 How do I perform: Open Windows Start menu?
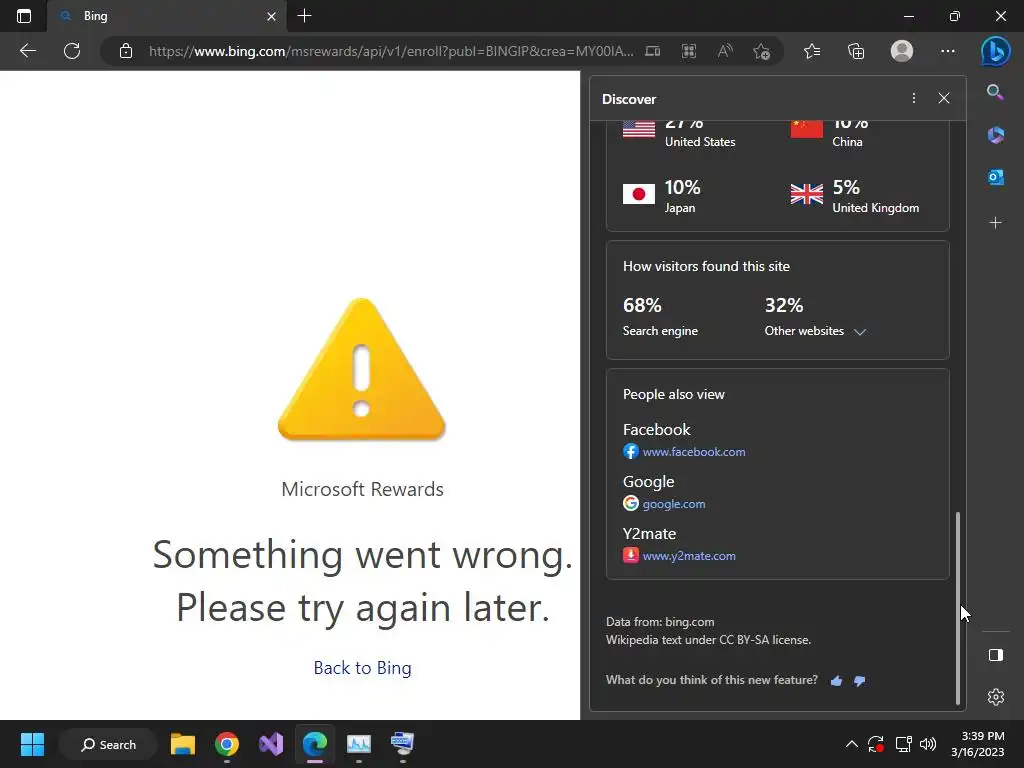[x=32, y=744]
